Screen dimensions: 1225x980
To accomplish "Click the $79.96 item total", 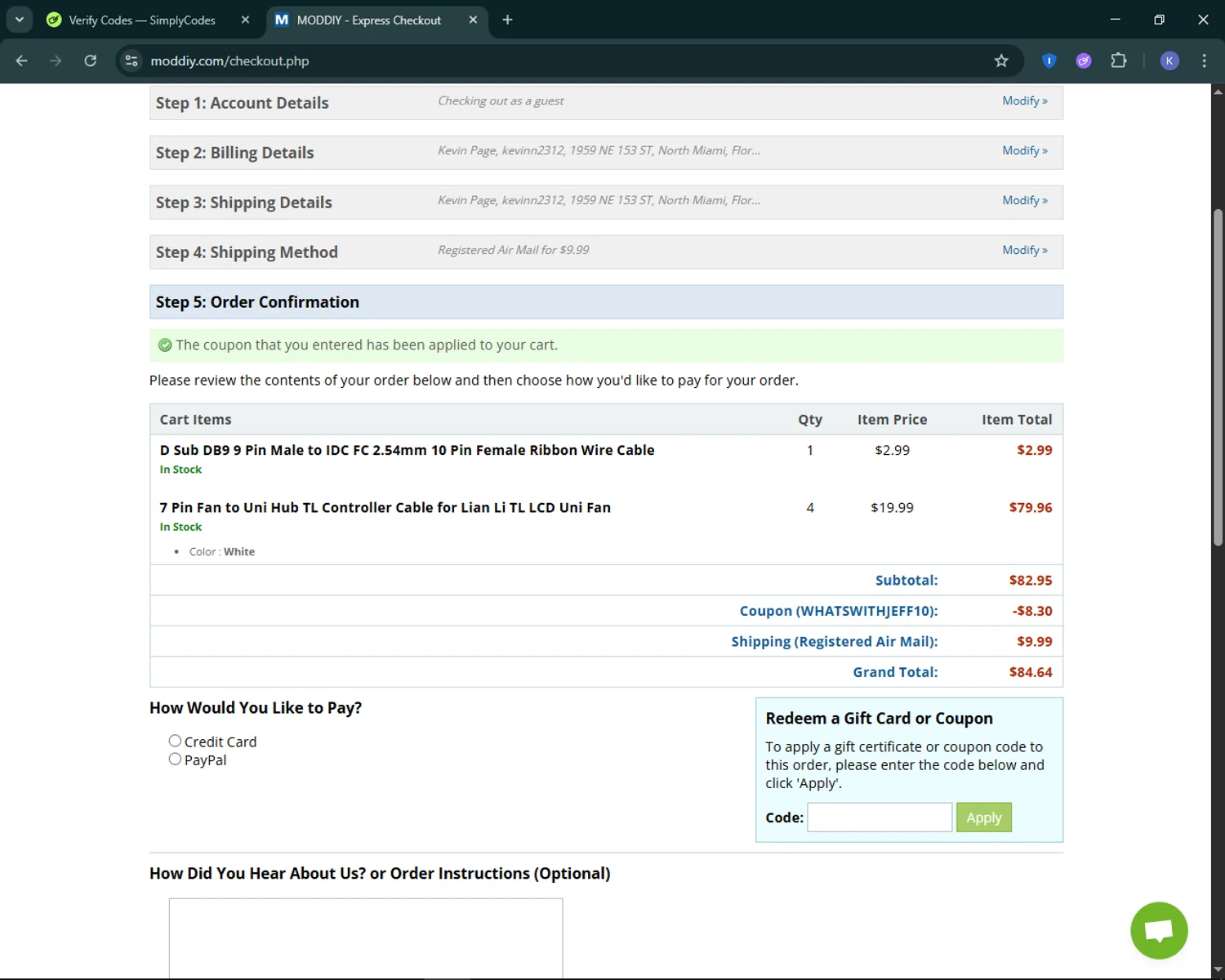I will (x=1031, y=507).
